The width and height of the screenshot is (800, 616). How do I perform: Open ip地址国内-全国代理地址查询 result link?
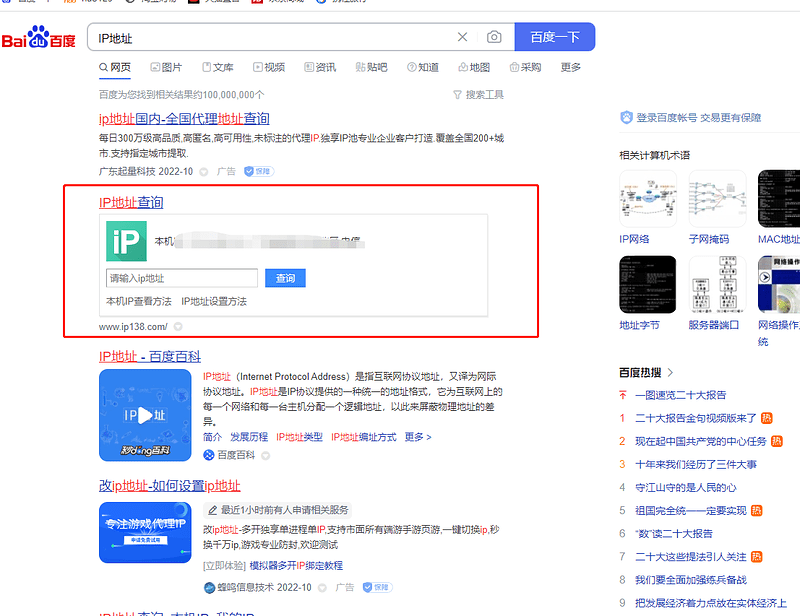point(184,119)
